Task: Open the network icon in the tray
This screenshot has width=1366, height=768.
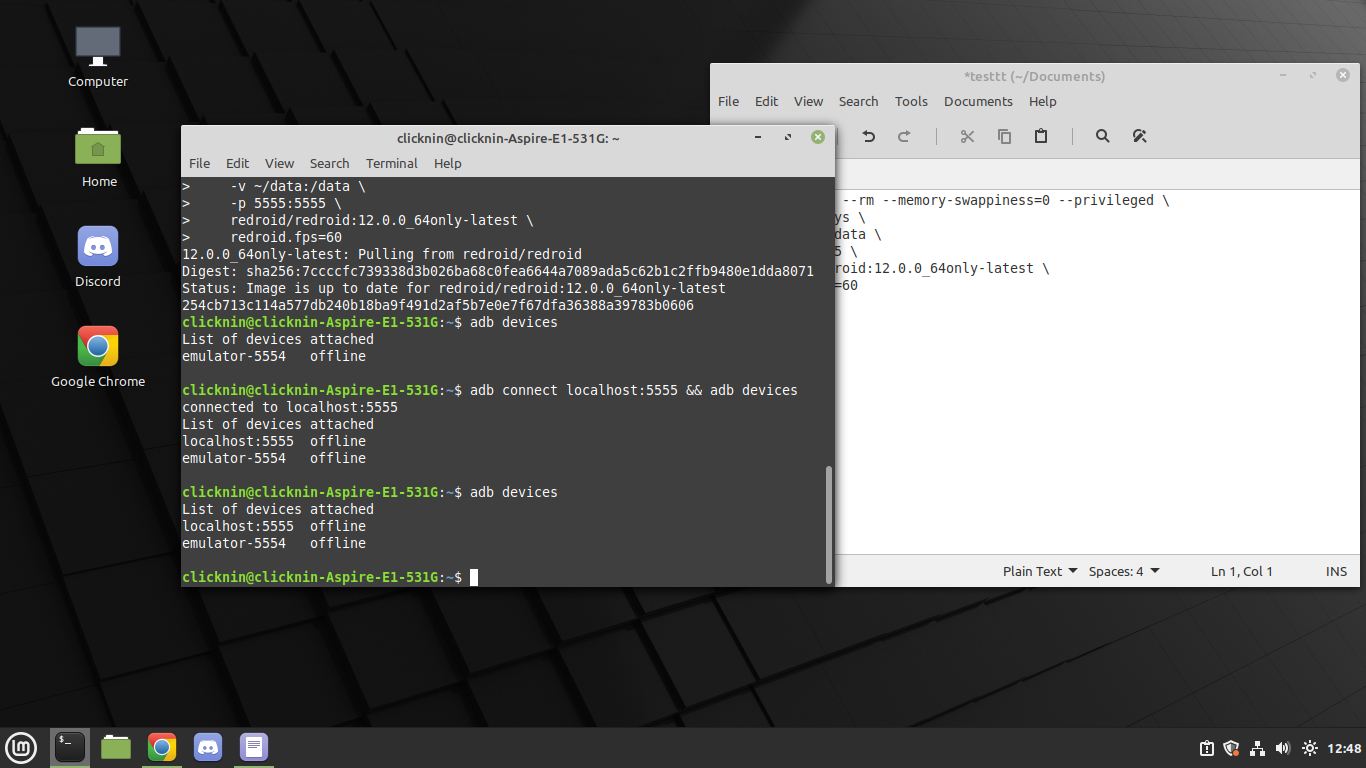Action: coord(1256,748)
